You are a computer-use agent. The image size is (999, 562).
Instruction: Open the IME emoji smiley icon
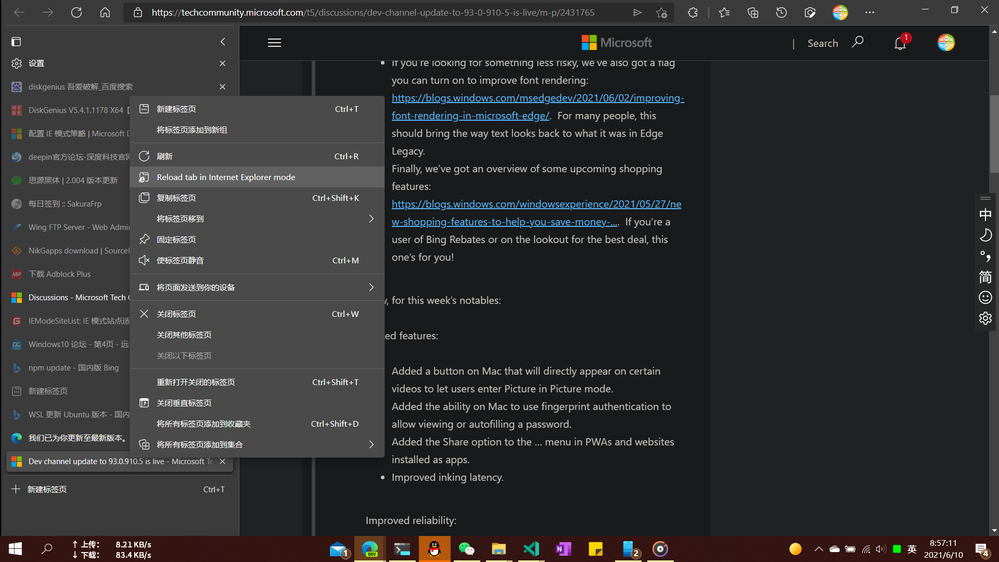[x=985, y=298]
